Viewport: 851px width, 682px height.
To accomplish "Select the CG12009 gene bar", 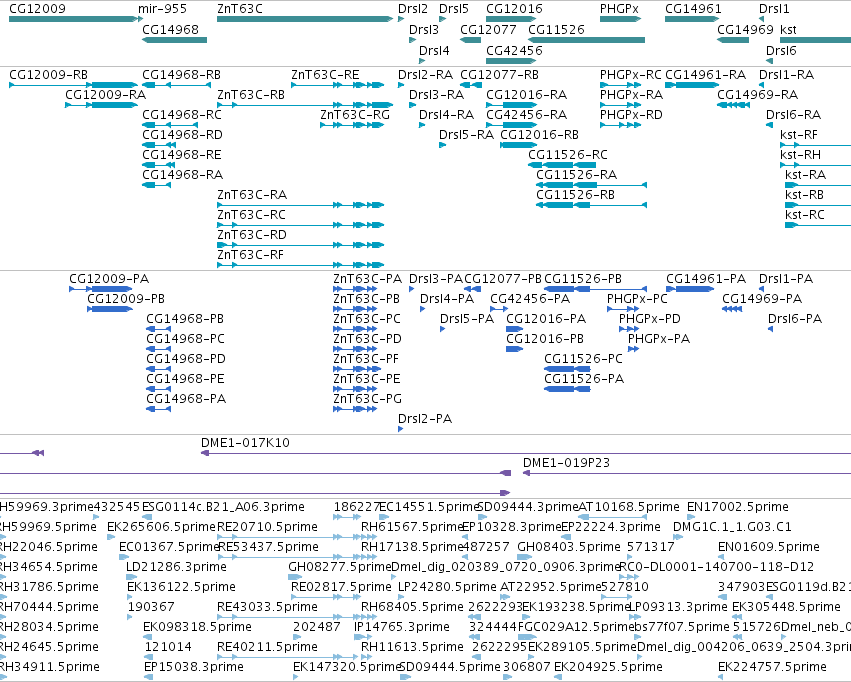I will point(74,19).
